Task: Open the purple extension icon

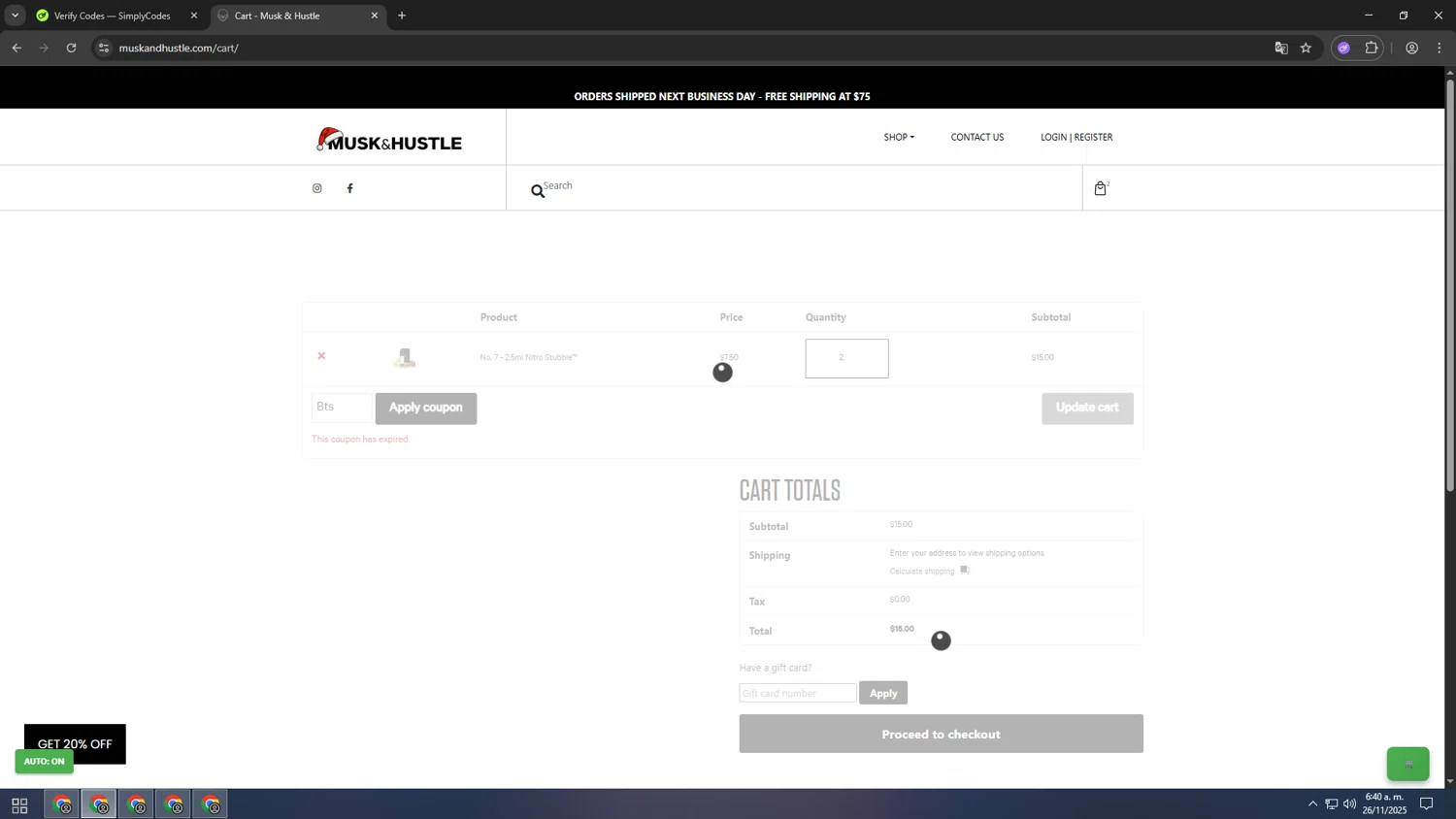Action: click(1343, 48)
